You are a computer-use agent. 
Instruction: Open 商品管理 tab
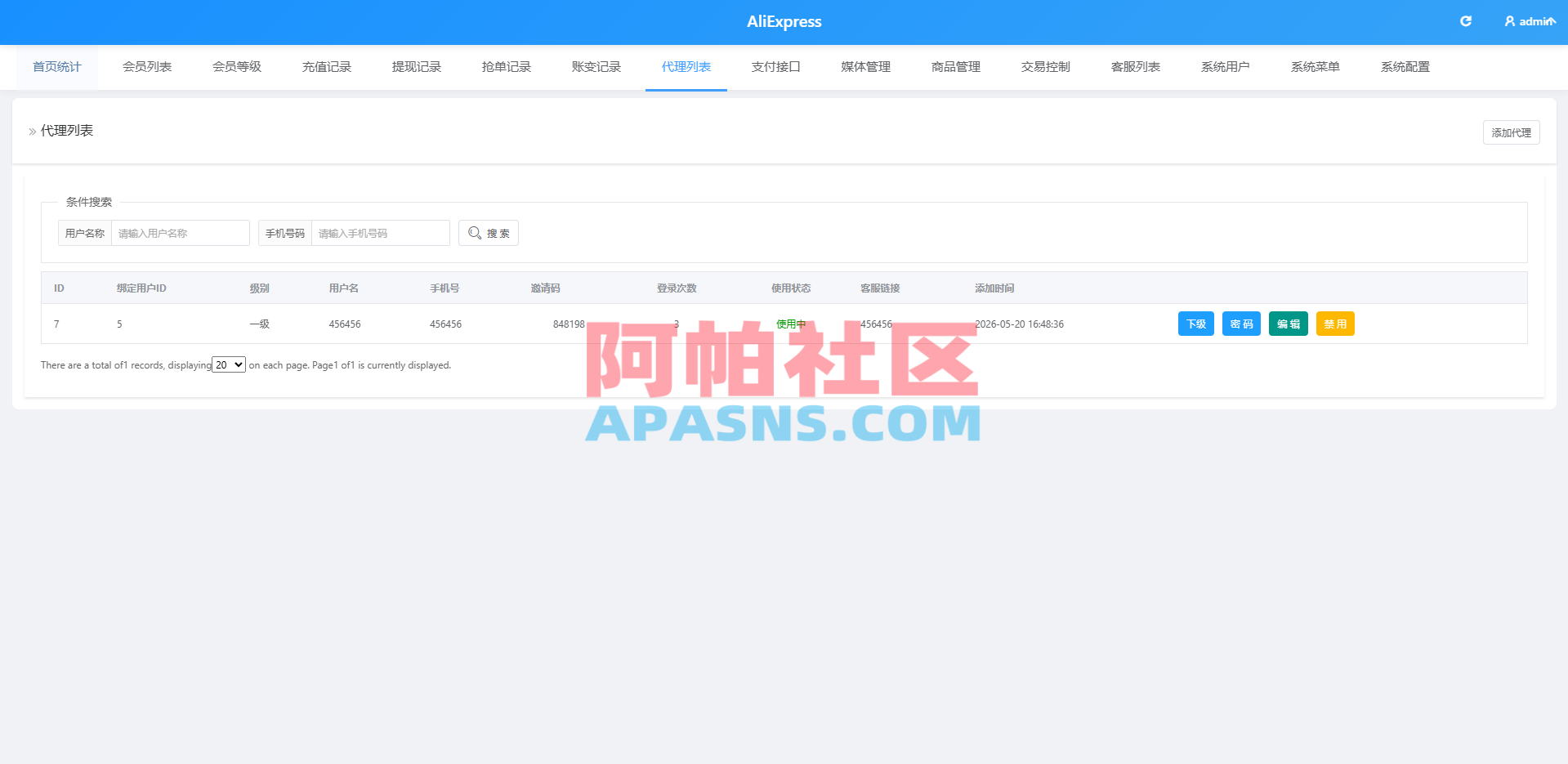956,67
